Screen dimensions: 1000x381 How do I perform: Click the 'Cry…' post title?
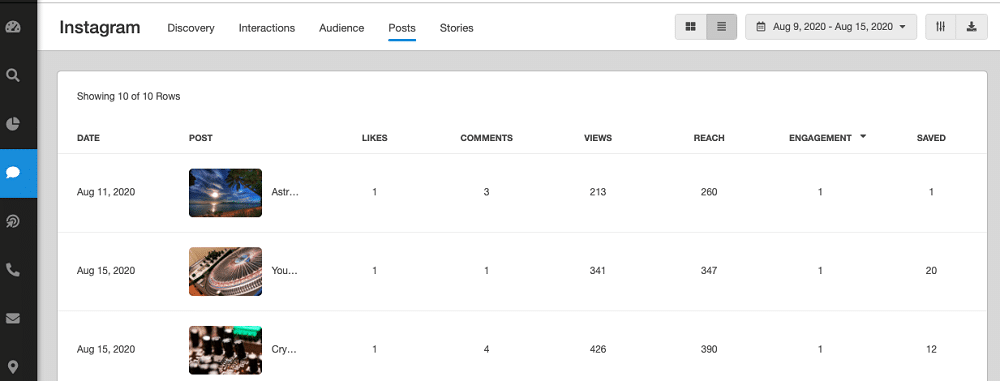285,350
